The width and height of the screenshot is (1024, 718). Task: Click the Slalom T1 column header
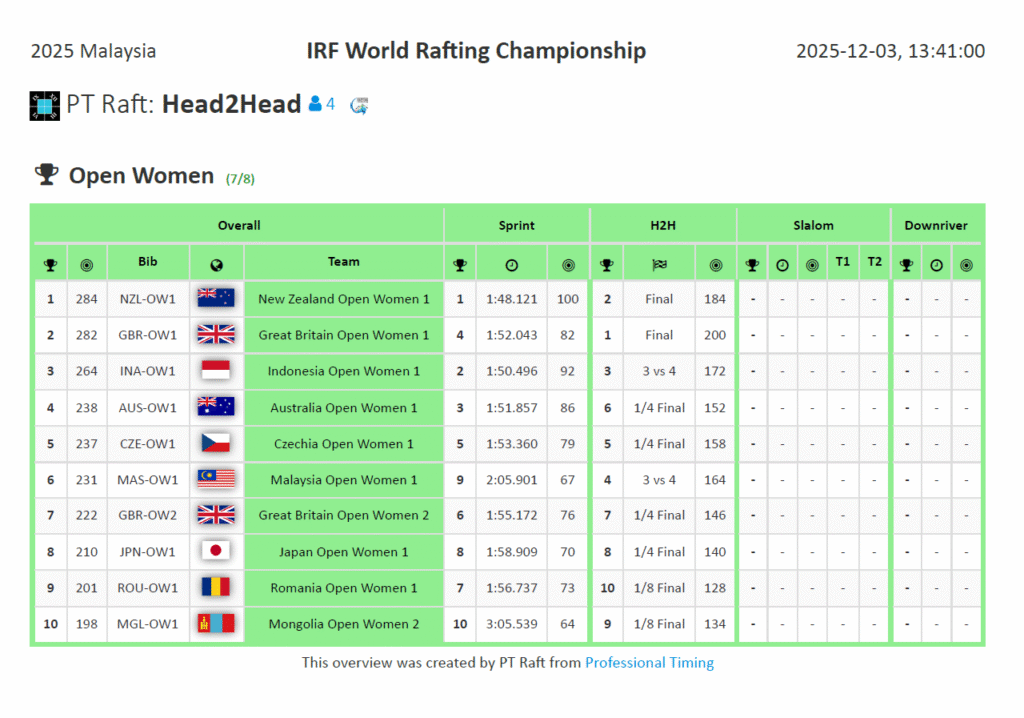843,262
